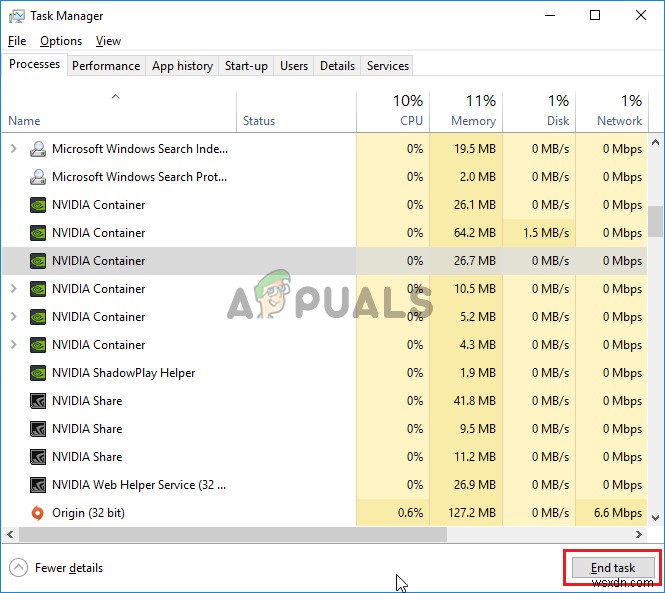Select the NVIDIA Web Helper Service name

pos(139,485)
